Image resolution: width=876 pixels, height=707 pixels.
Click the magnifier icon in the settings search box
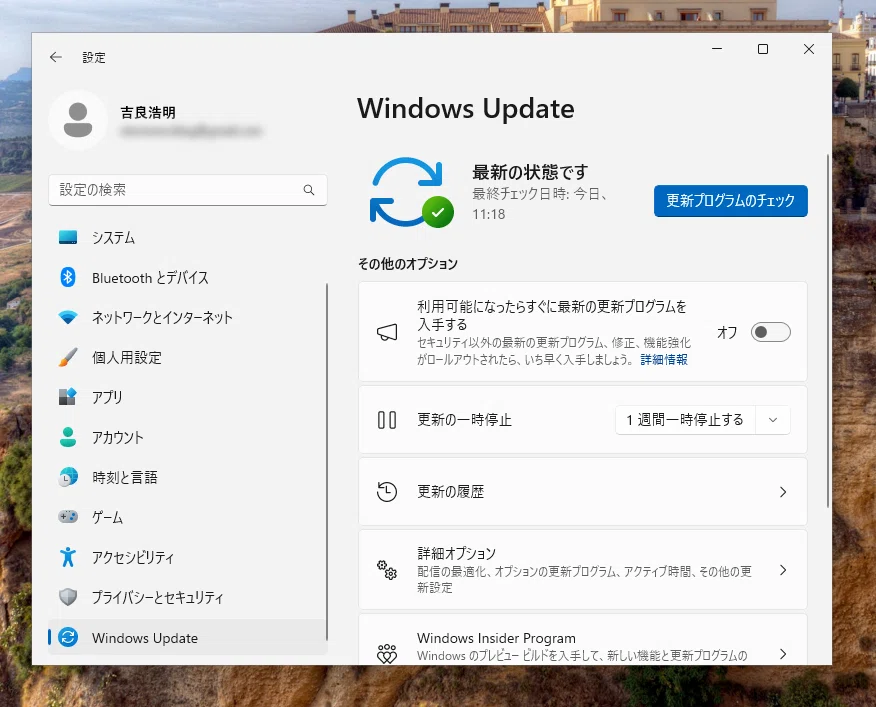(309, 190)
